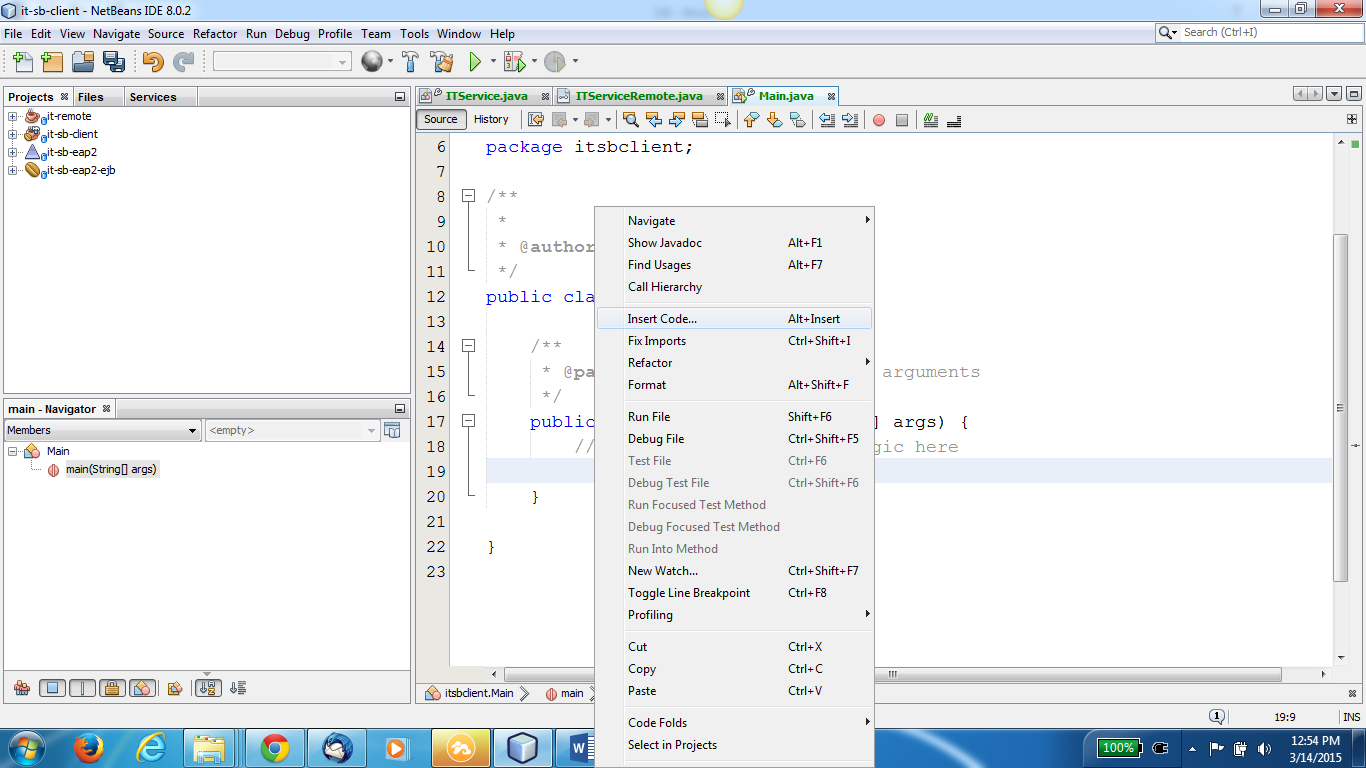Viewport: 1366px width, 768px height.
Task: Click the Redo toolbar icon
Action: (183, 62)
